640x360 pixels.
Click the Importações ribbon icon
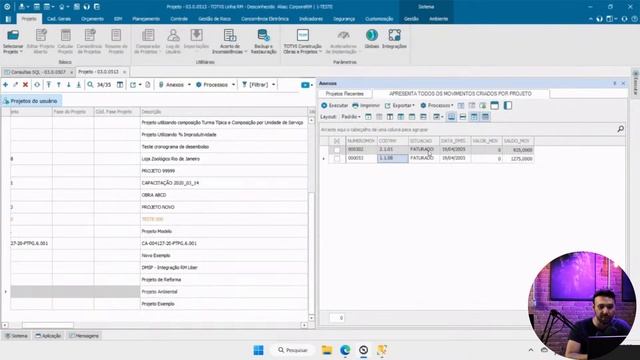(196, 39)
